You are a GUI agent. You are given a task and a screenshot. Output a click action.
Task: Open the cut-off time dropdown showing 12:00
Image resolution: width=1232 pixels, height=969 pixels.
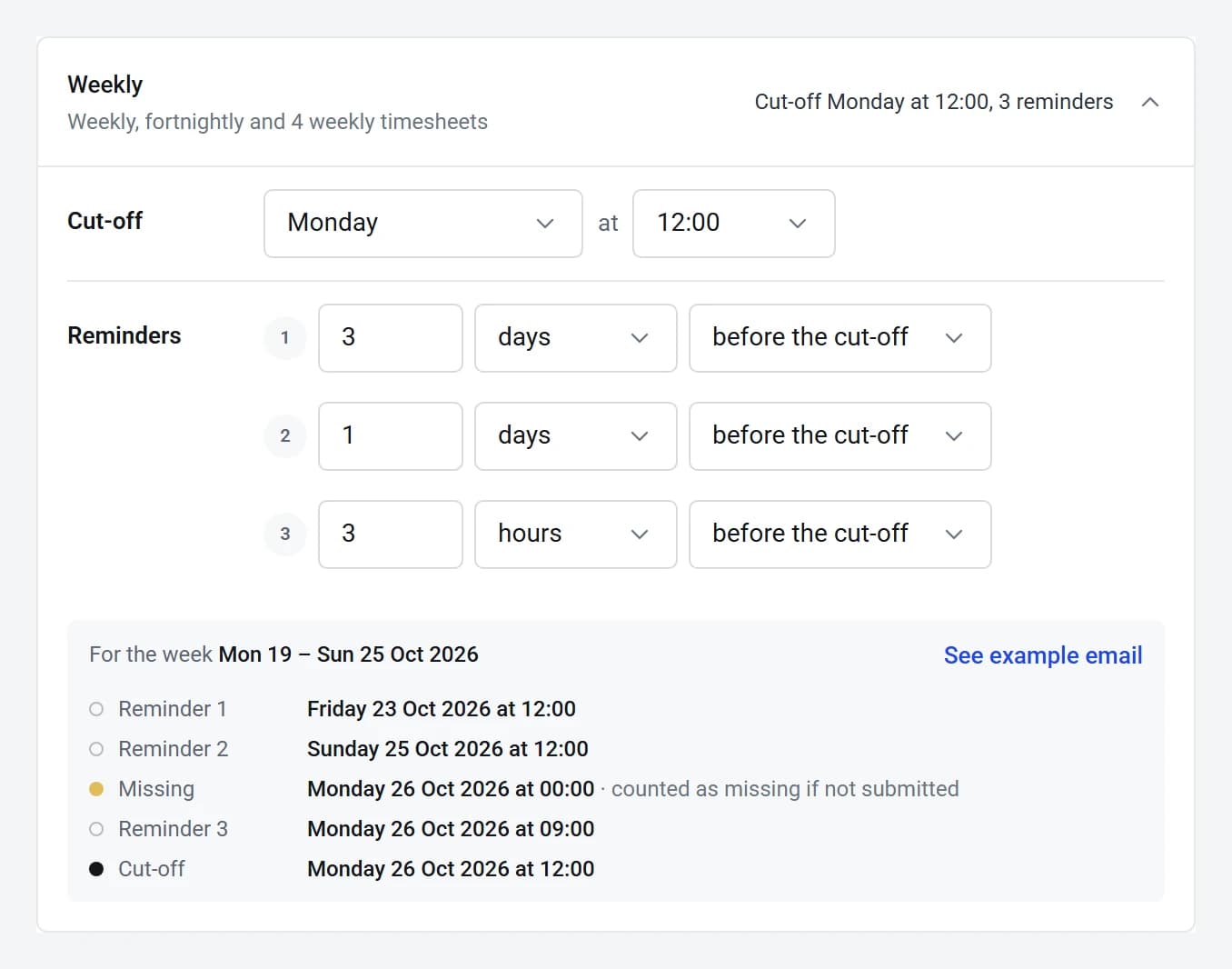[733, 224]
